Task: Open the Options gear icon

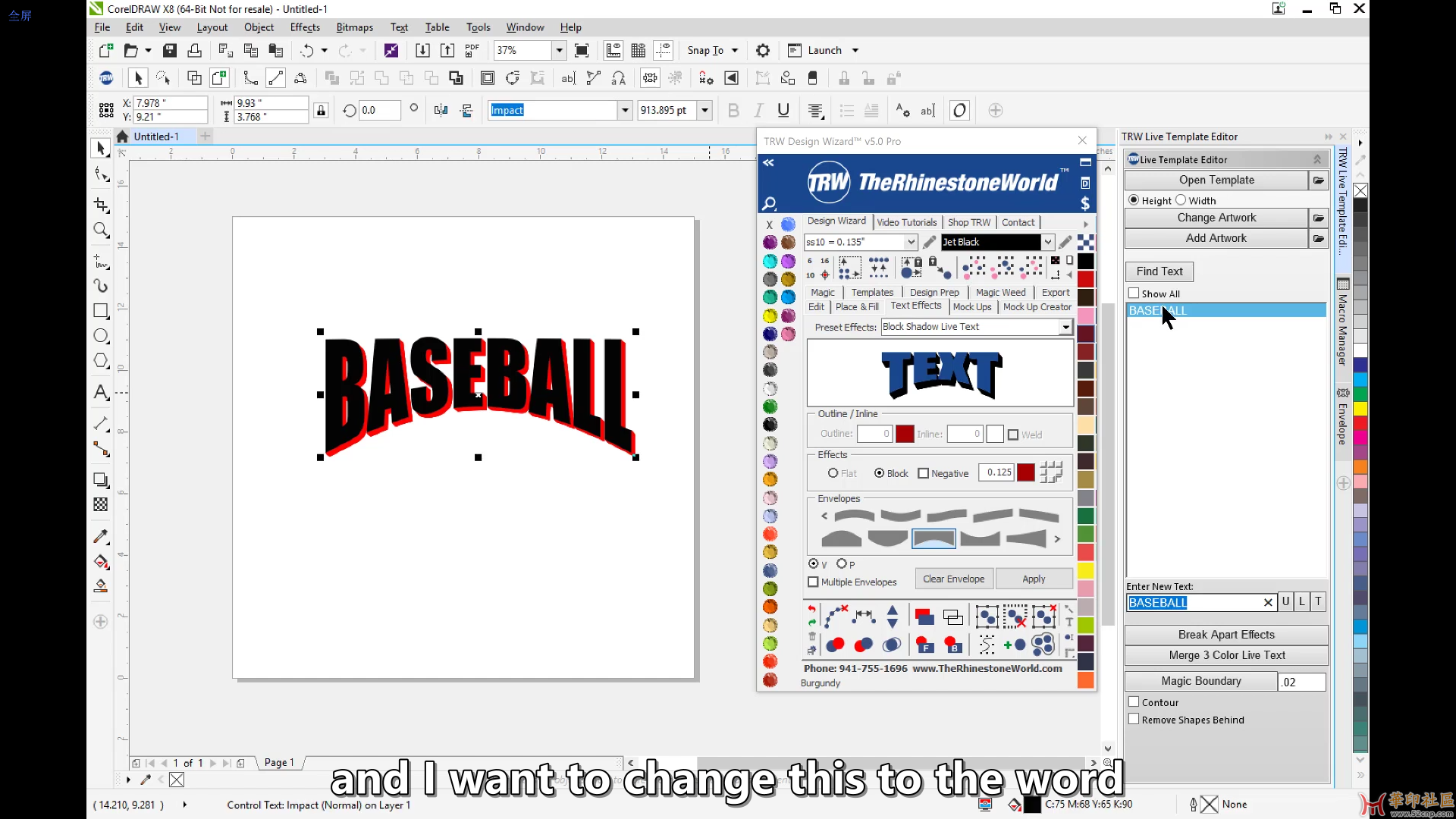Action: 763,50
